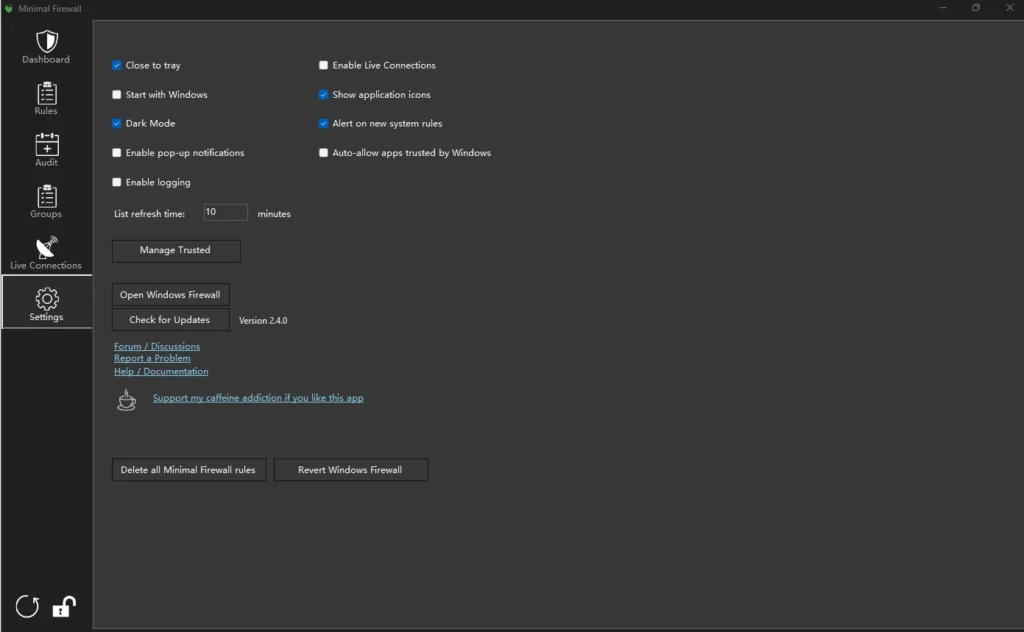
Task: Enable Start with Windows checkbox
Action: (x=117, y=95)
